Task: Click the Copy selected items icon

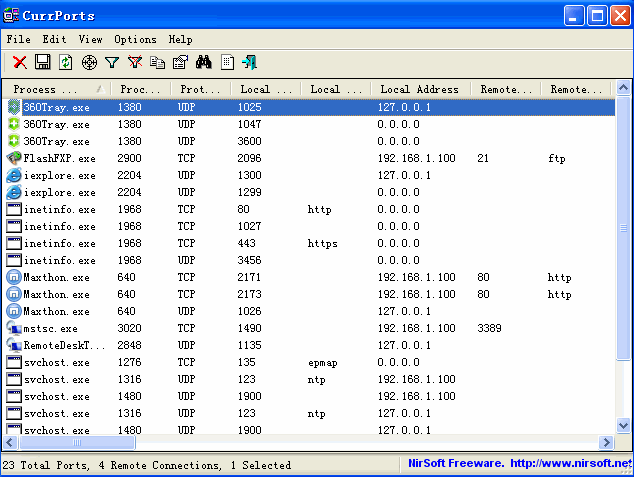Action: tap(157, 62)
